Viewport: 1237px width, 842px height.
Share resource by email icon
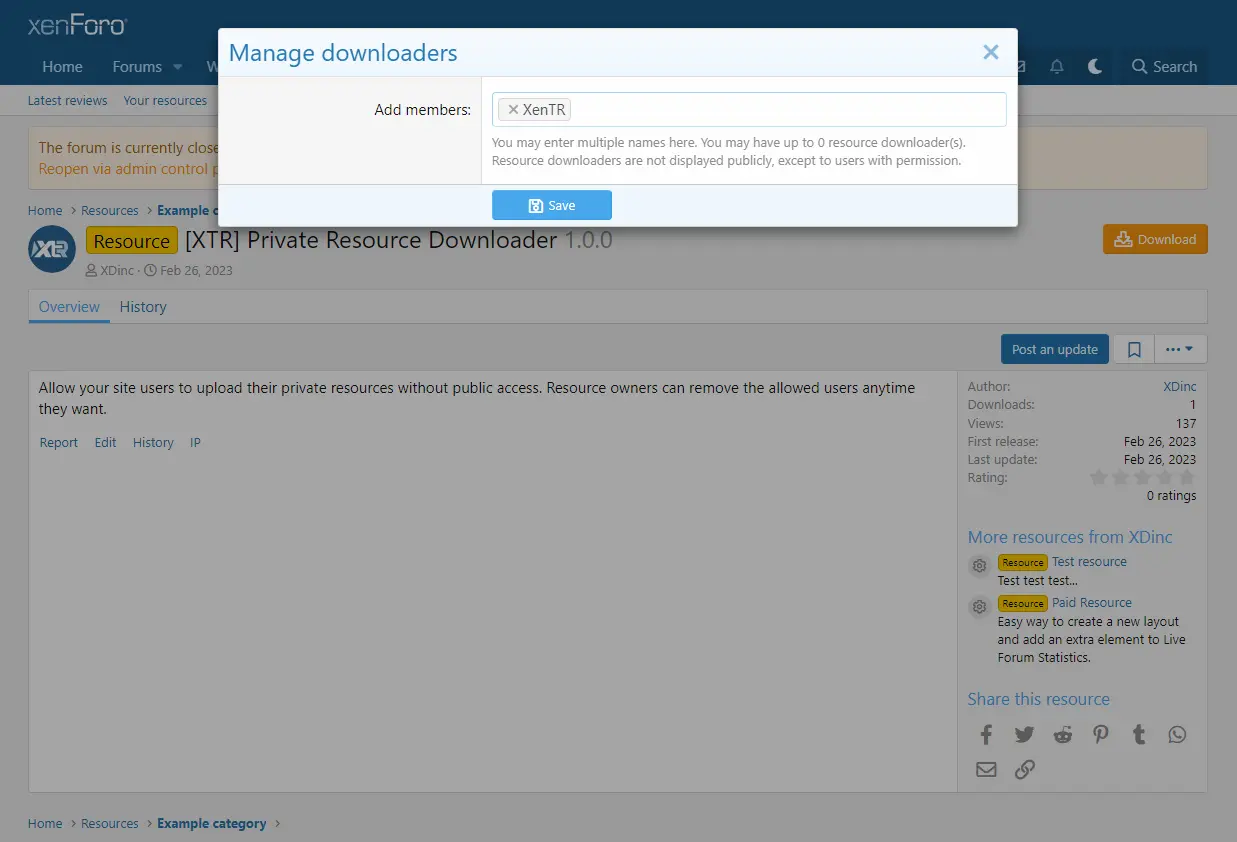coord(986,769)
